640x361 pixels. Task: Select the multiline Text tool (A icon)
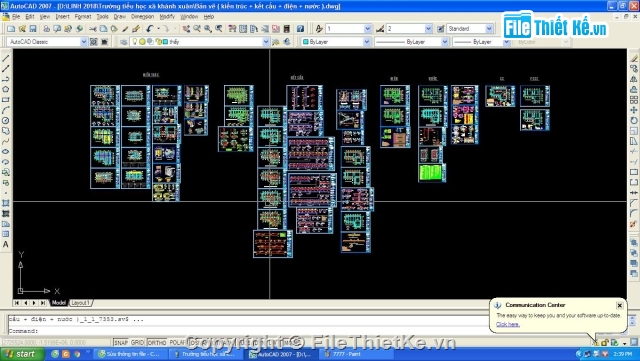pos(6,245)
